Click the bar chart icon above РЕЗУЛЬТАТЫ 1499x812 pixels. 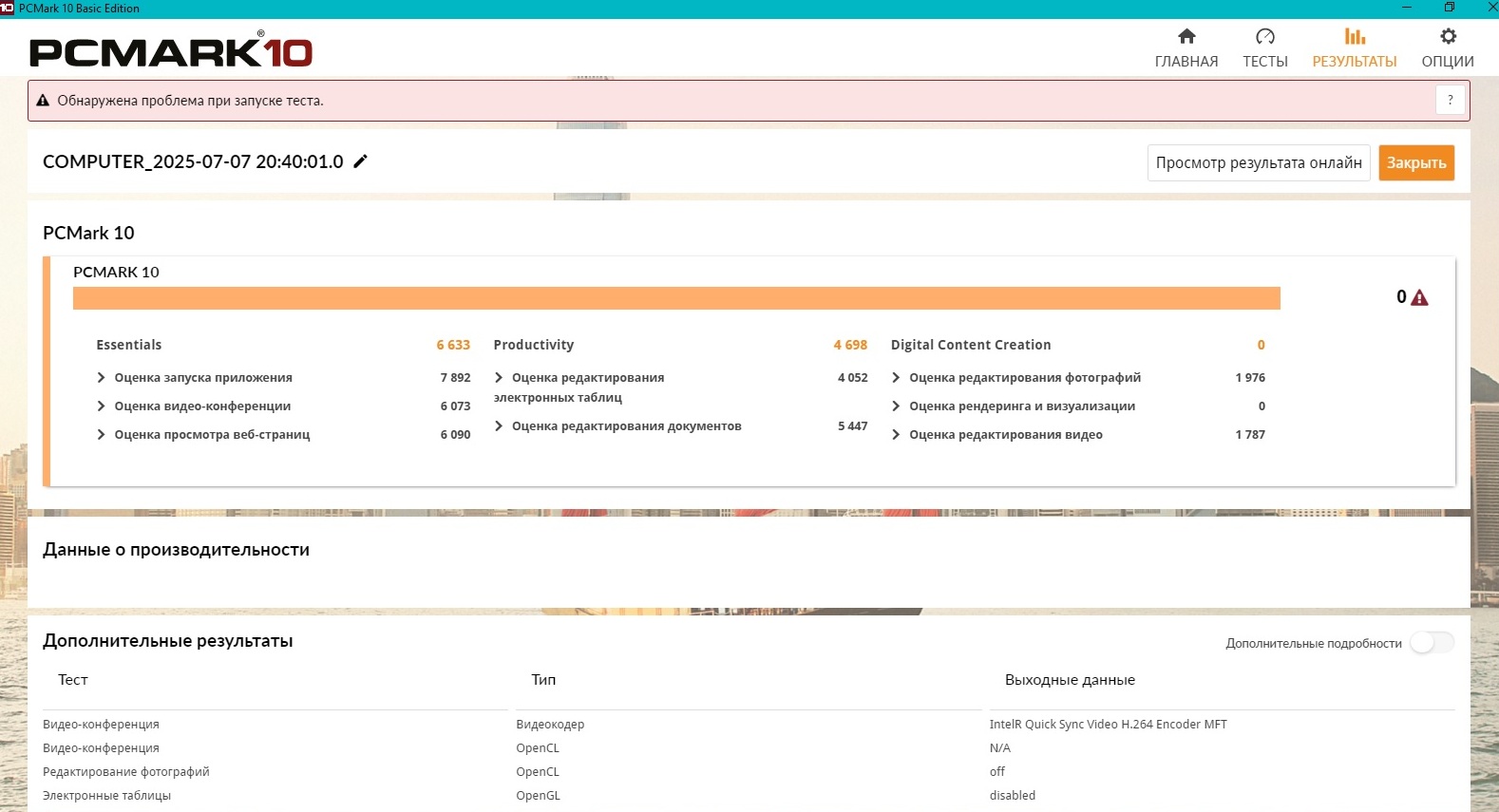[x=1355, y=36]
